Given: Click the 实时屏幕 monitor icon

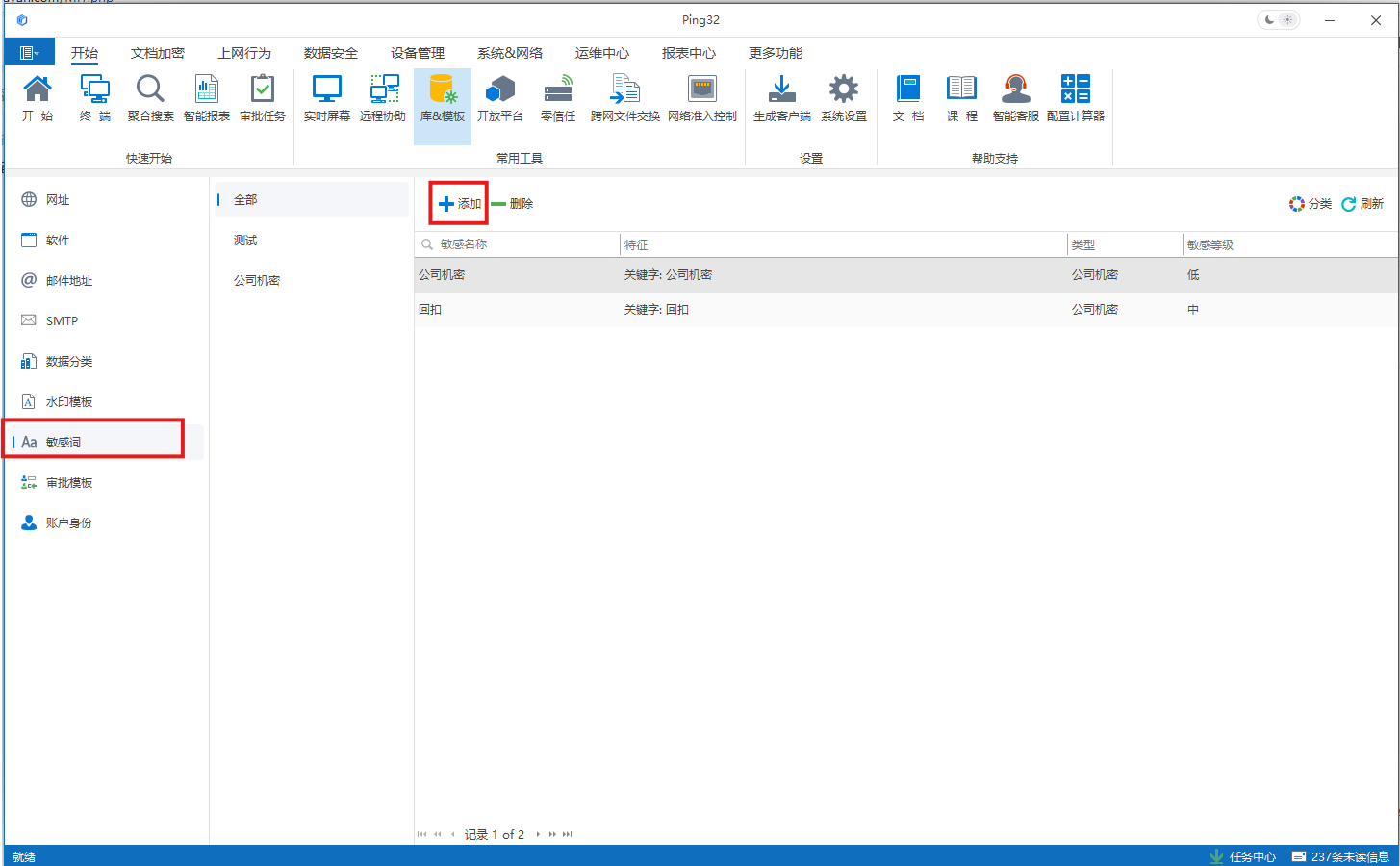Looking at the screenshot, I should pyautogui.click(x=326, y=98).
